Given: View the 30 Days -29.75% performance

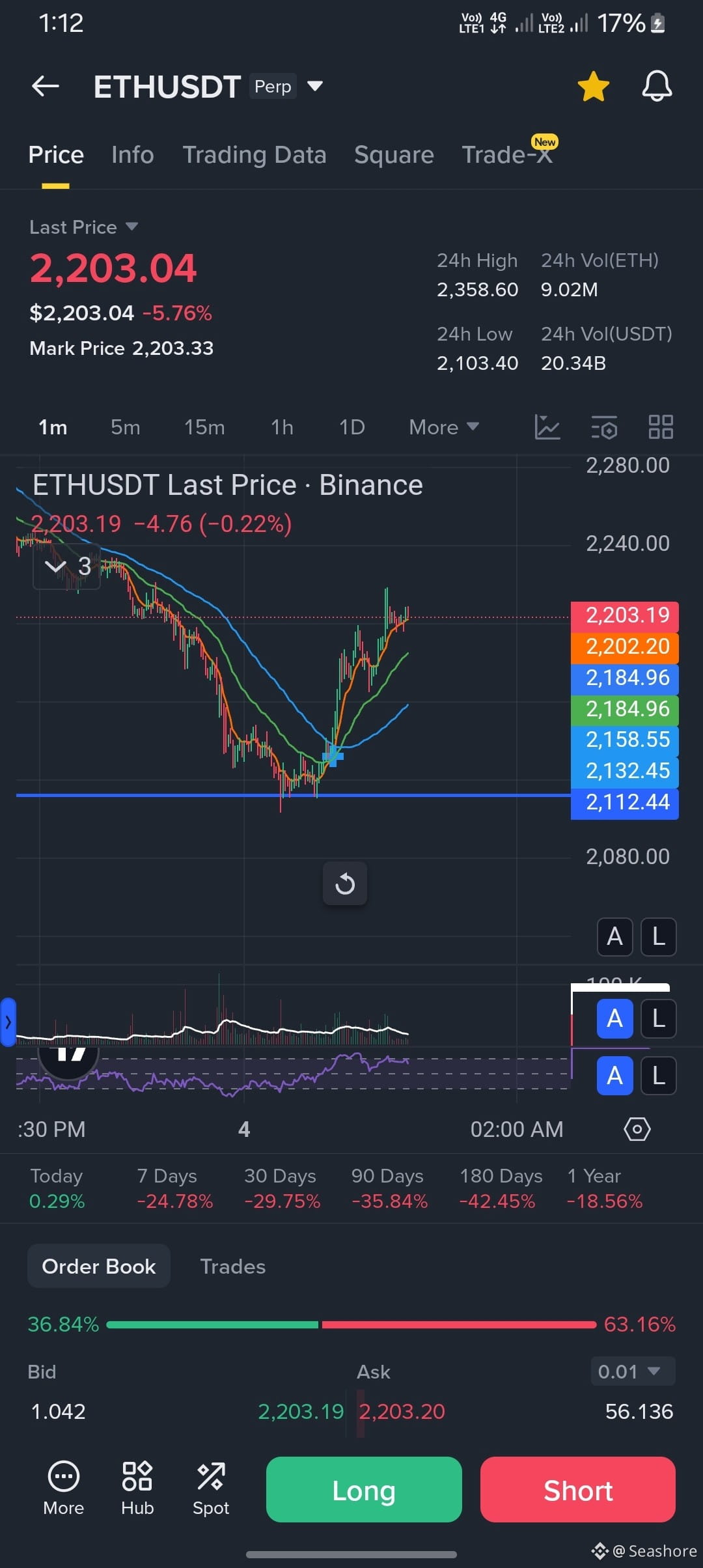Looking at the screenshot, I should click(282, 1188).
